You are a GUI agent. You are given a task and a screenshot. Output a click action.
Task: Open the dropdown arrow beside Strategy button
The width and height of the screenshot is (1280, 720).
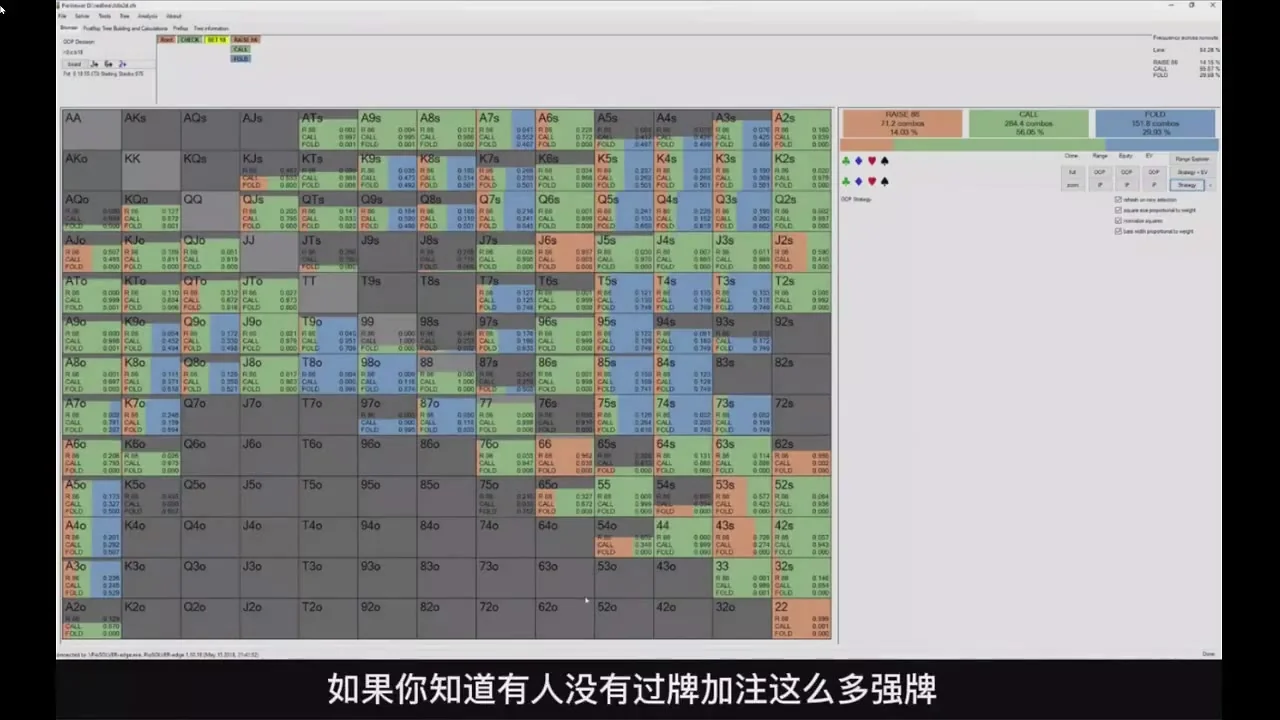coord(1210,185)
